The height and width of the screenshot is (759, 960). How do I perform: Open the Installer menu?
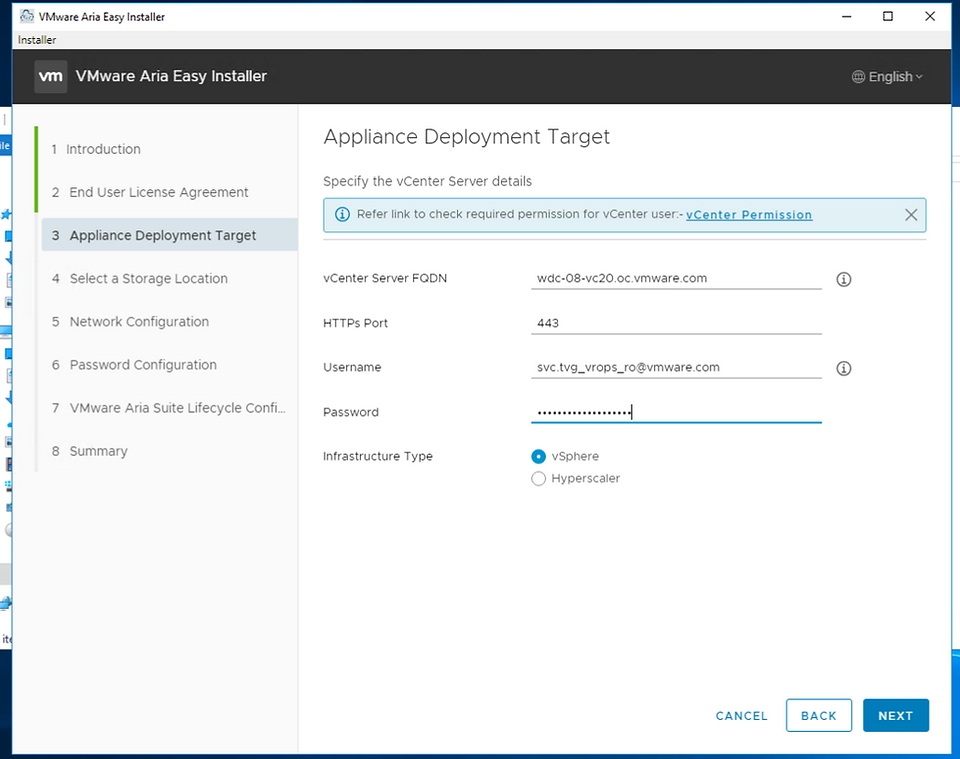pyautogui.click(x=37, y=40)
